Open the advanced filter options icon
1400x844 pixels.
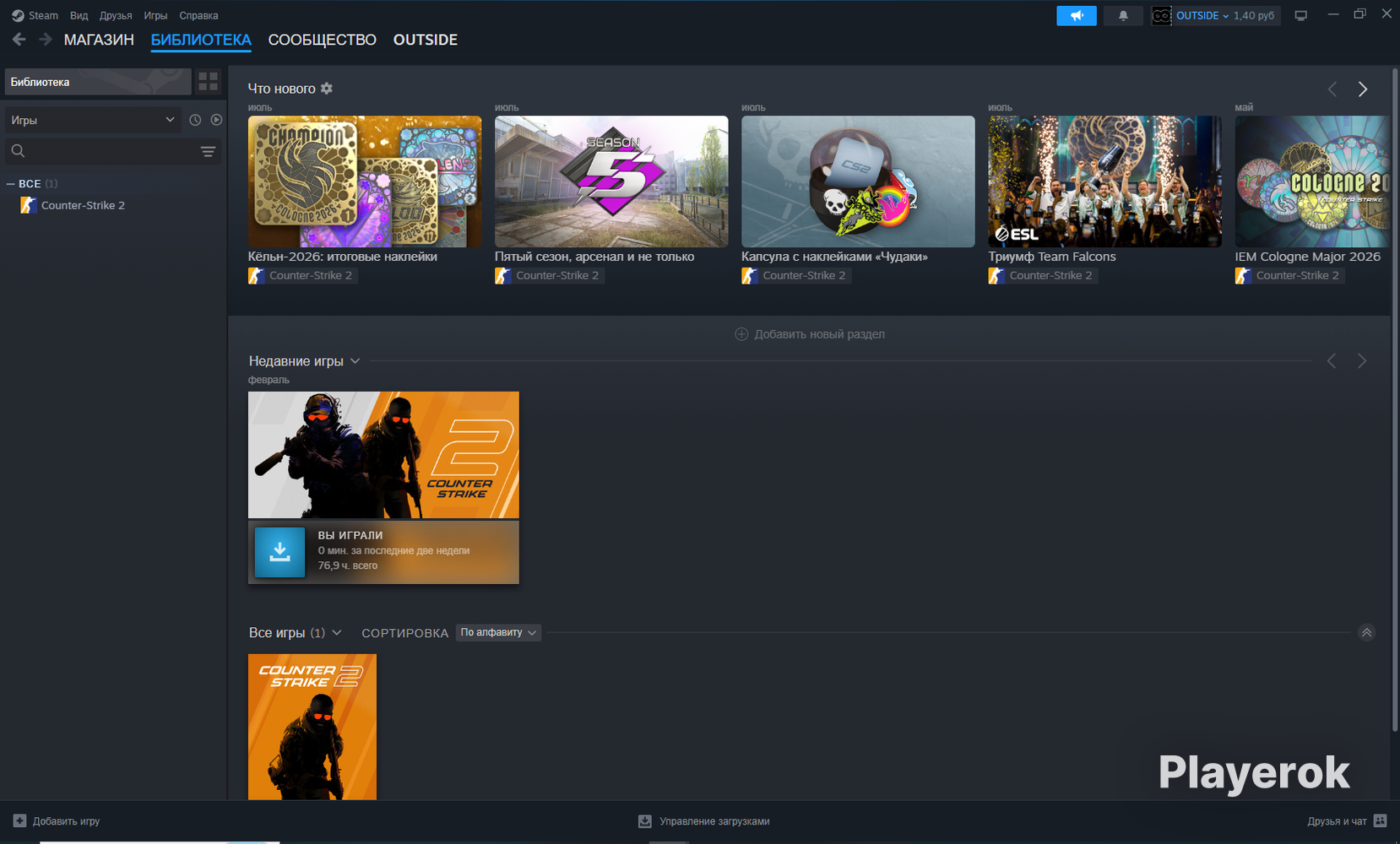click(x=208, y=152)
